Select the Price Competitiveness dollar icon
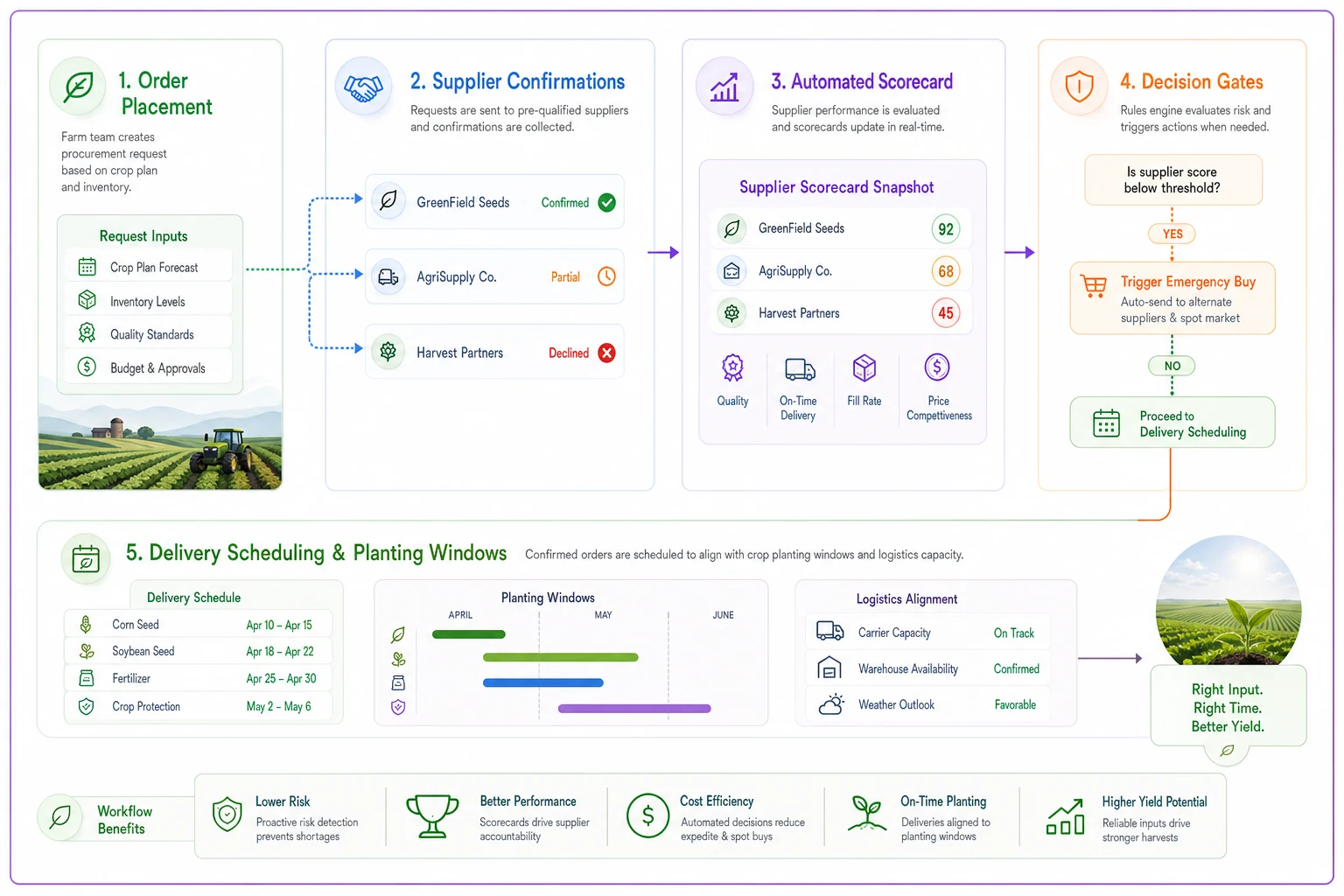 (x=937, y=367)
